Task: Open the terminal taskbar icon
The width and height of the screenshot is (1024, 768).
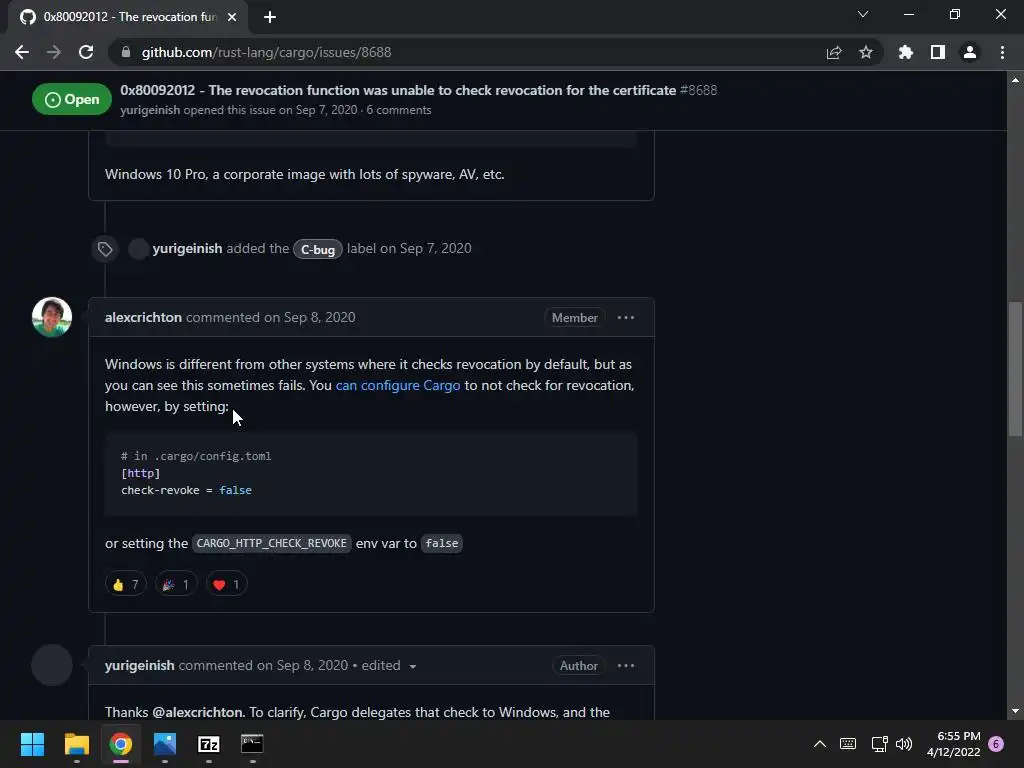Action: [253, 744]
